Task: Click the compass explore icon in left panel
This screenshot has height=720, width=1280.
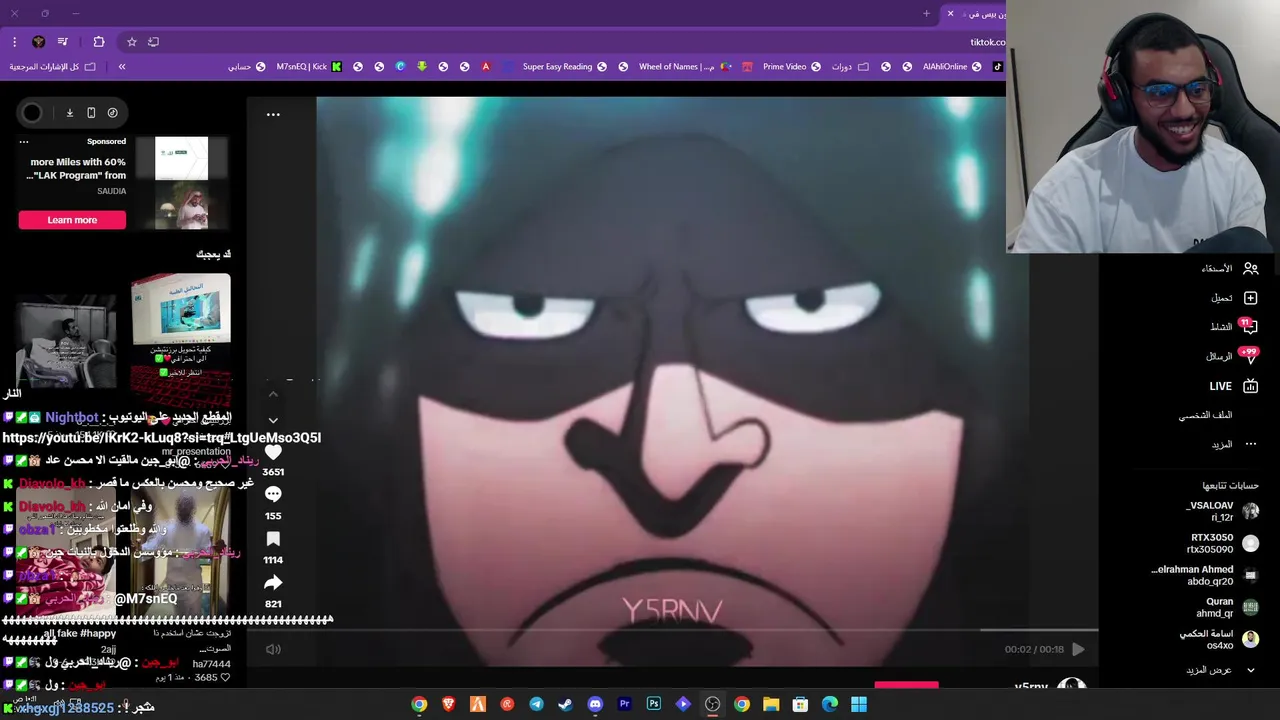Action: point(112,113)
